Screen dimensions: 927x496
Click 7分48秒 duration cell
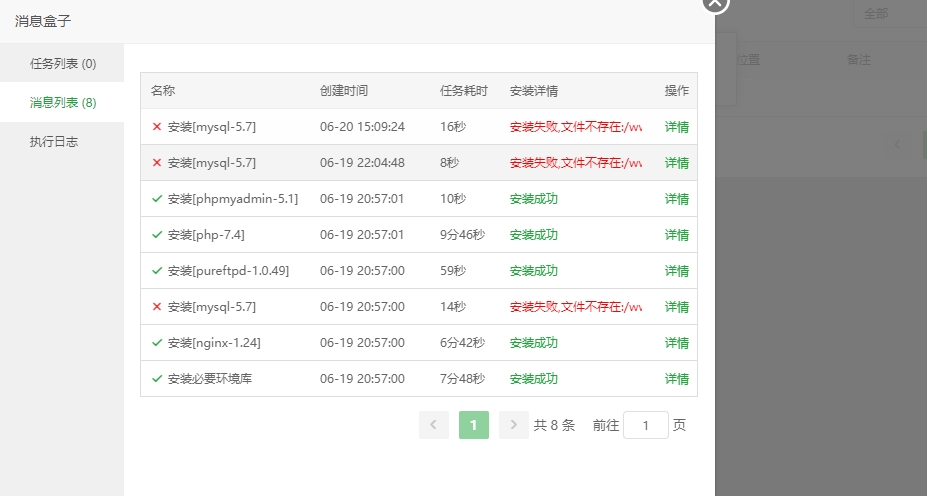462,379
